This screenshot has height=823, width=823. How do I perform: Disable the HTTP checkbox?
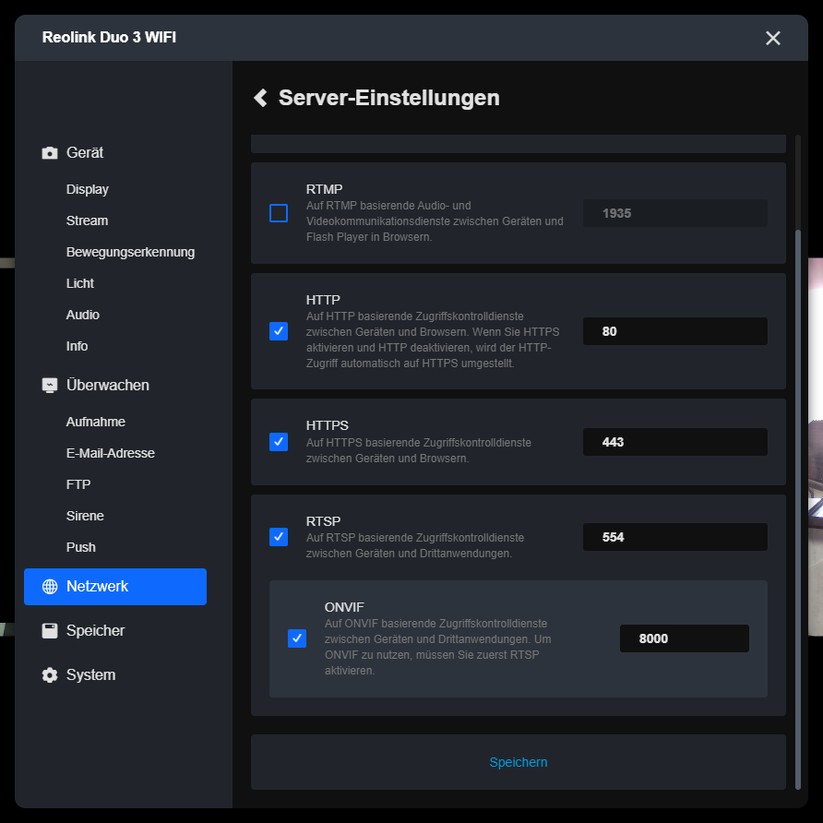click(x=278, y=331)
